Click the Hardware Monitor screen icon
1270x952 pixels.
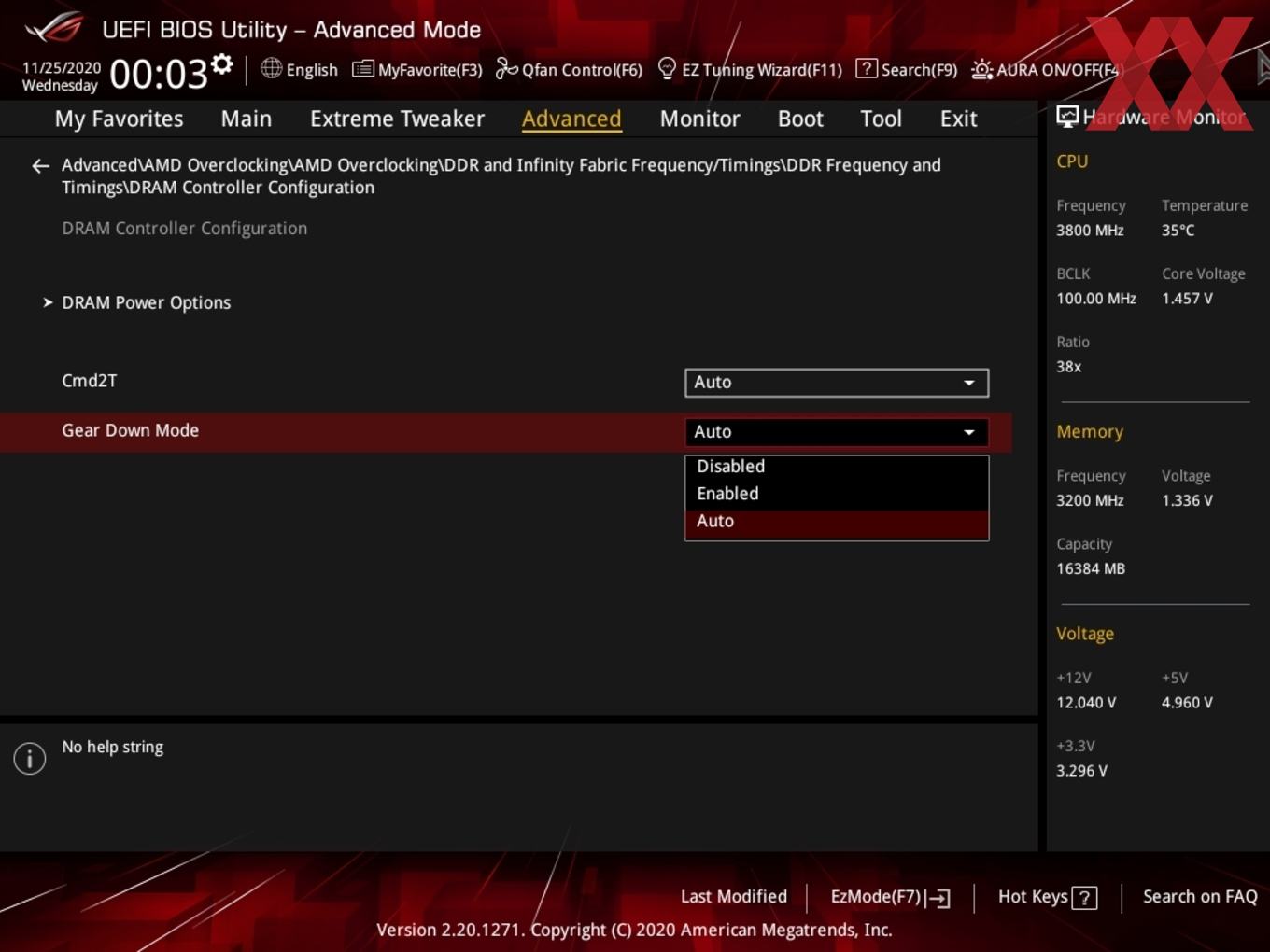click(1067, 117)
